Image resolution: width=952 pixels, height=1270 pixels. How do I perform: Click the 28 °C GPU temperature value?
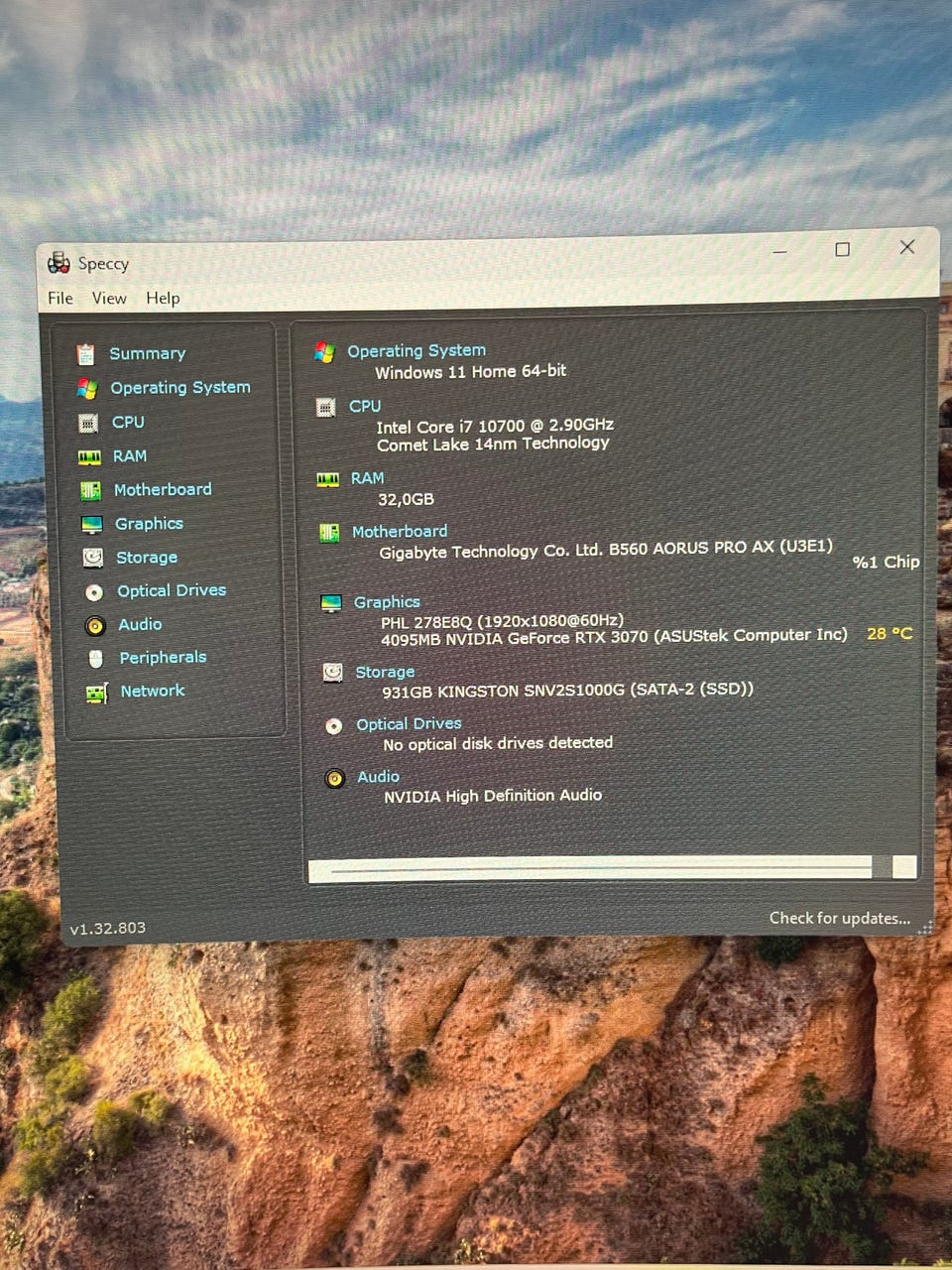pos(890,633)
